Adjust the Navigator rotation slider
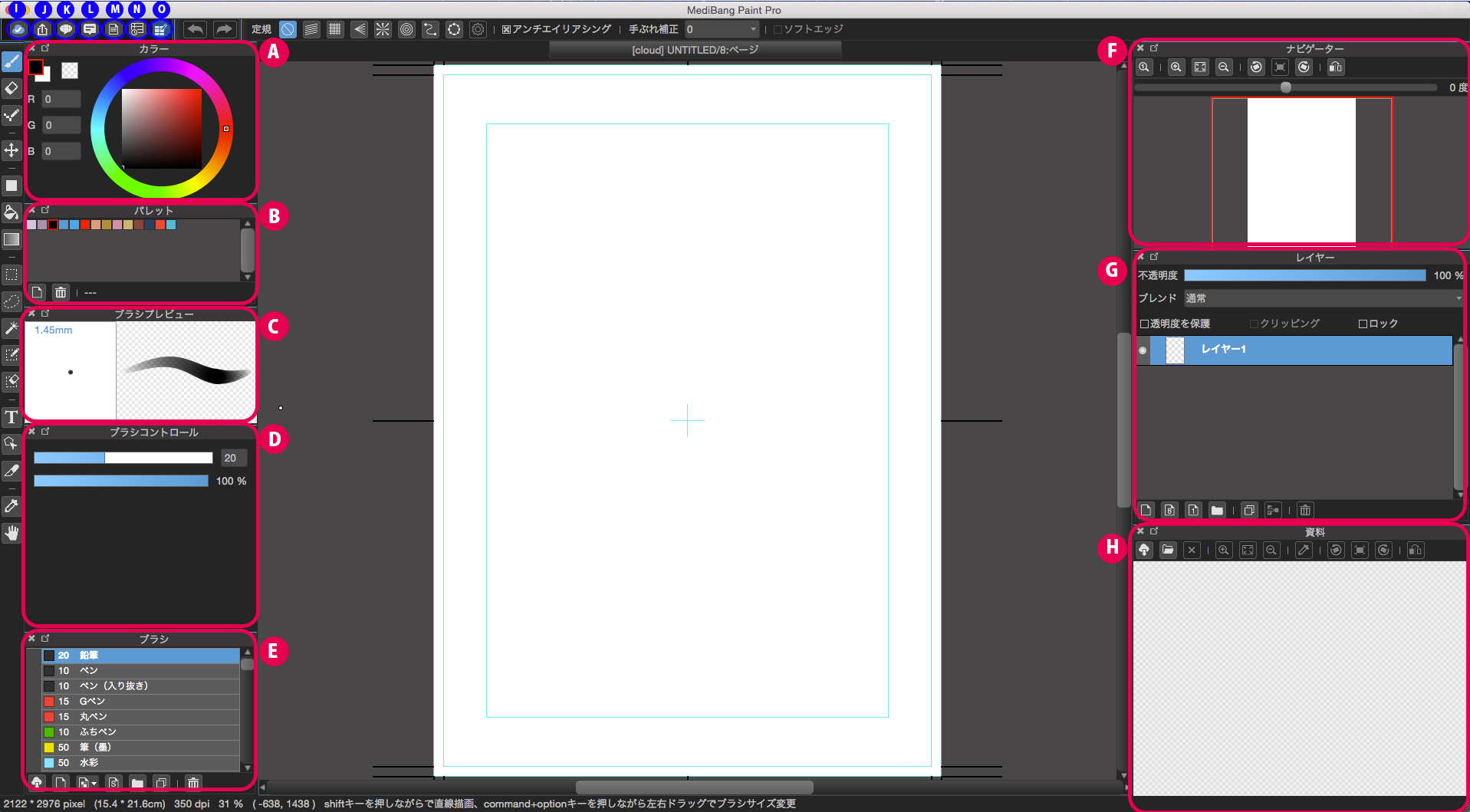Screen dimensions: 1470x812 click(x=1285, y=87)
